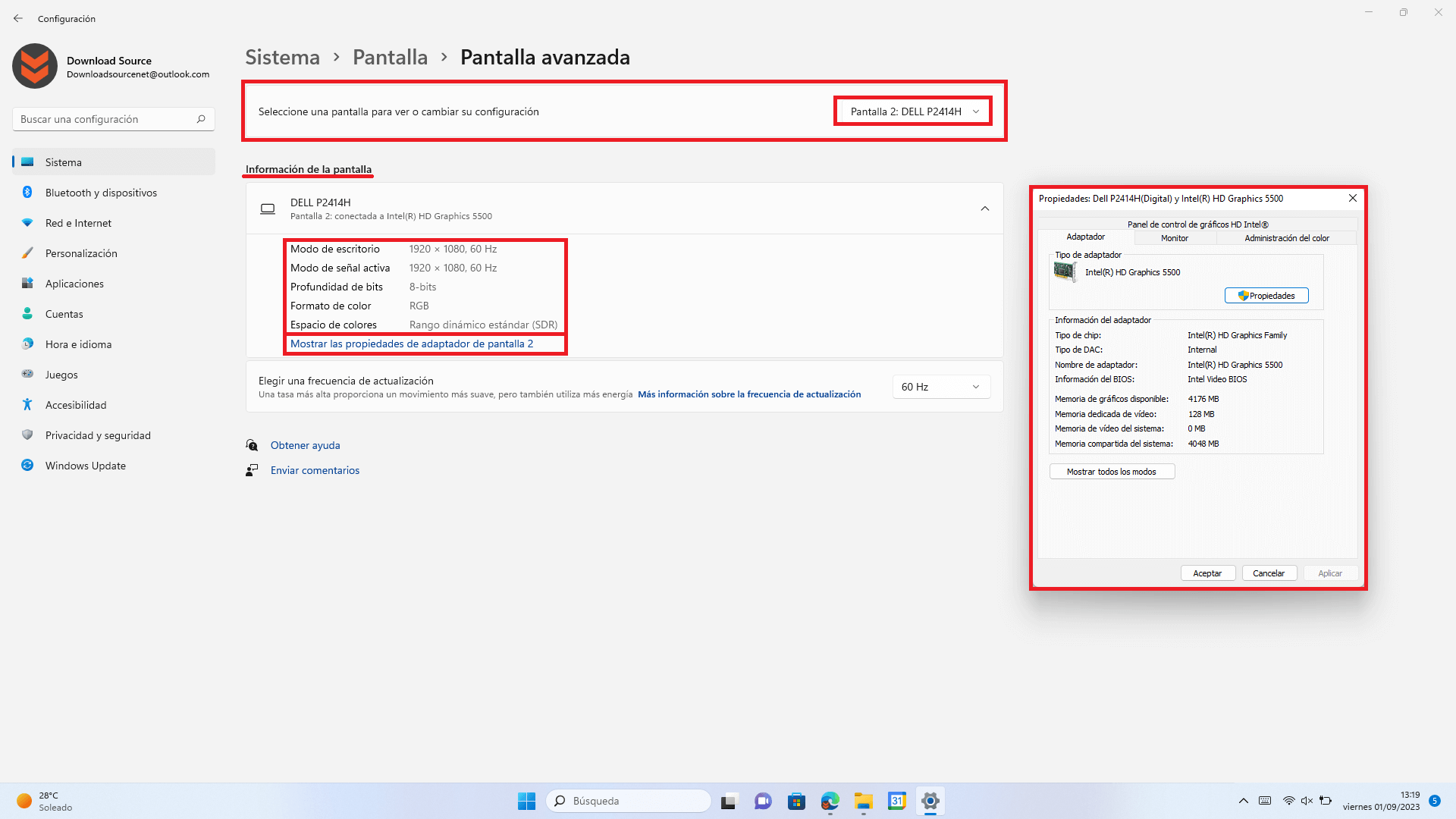Open the notification badge showing 5

click(x=1435, y=801)
